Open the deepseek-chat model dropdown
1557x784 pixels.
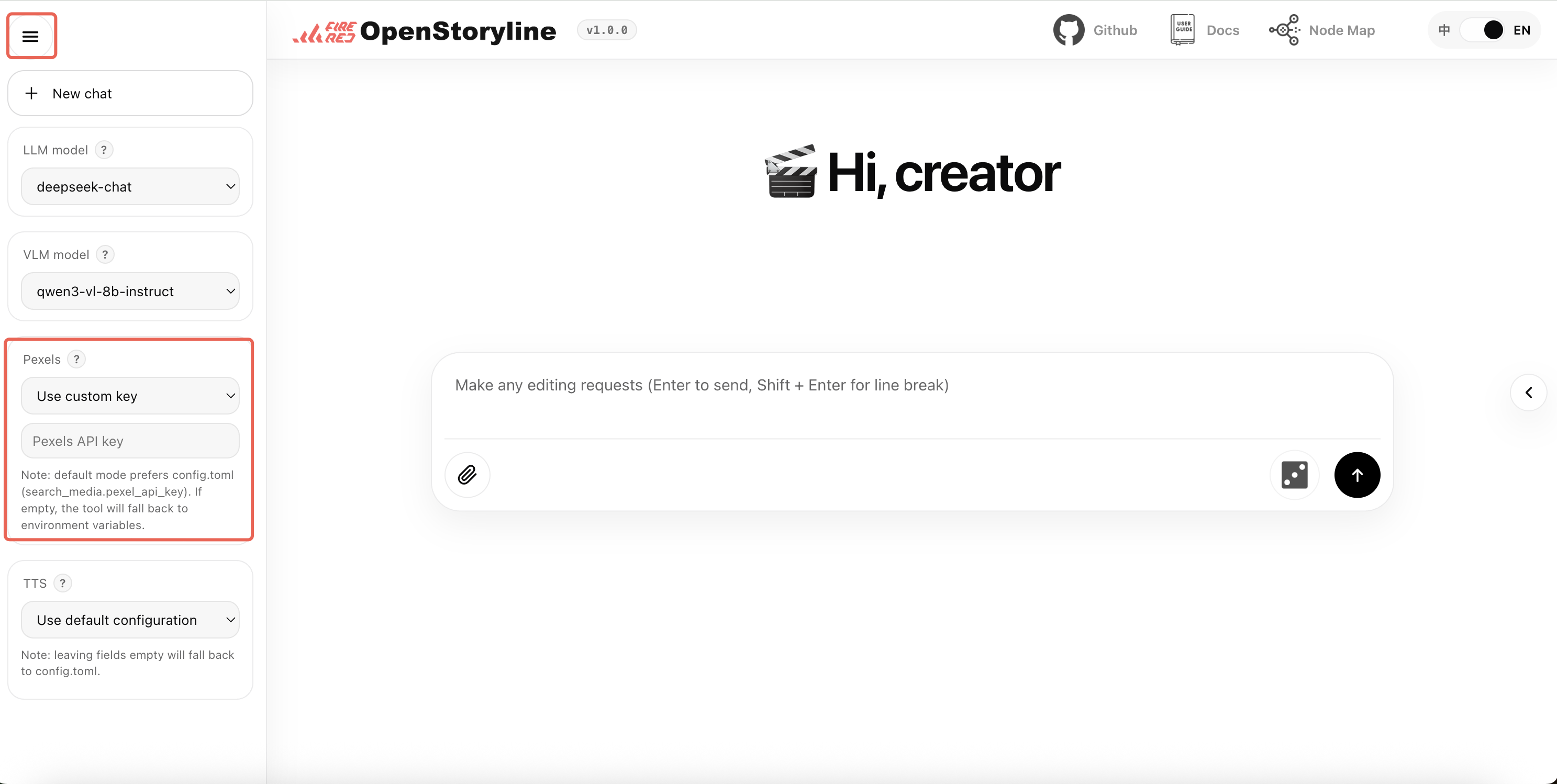point(129,187)
